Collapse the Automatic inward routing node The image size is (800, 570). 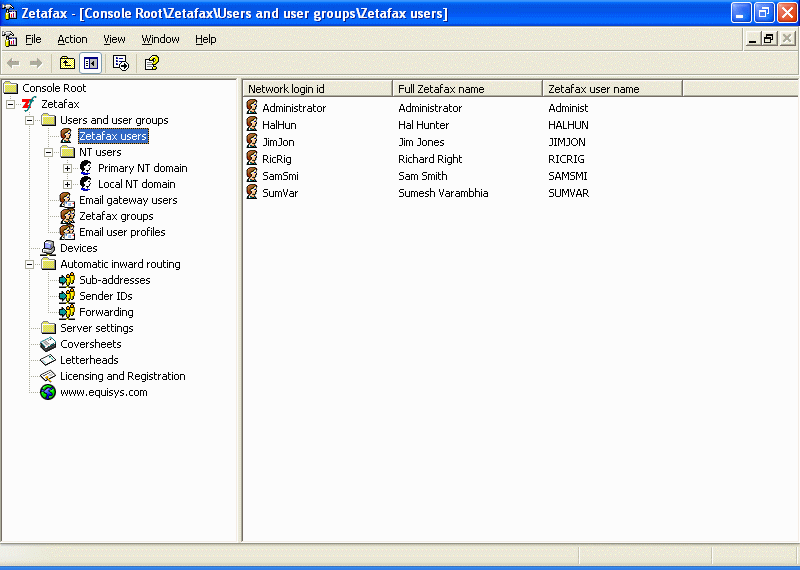tap(30, 264)
